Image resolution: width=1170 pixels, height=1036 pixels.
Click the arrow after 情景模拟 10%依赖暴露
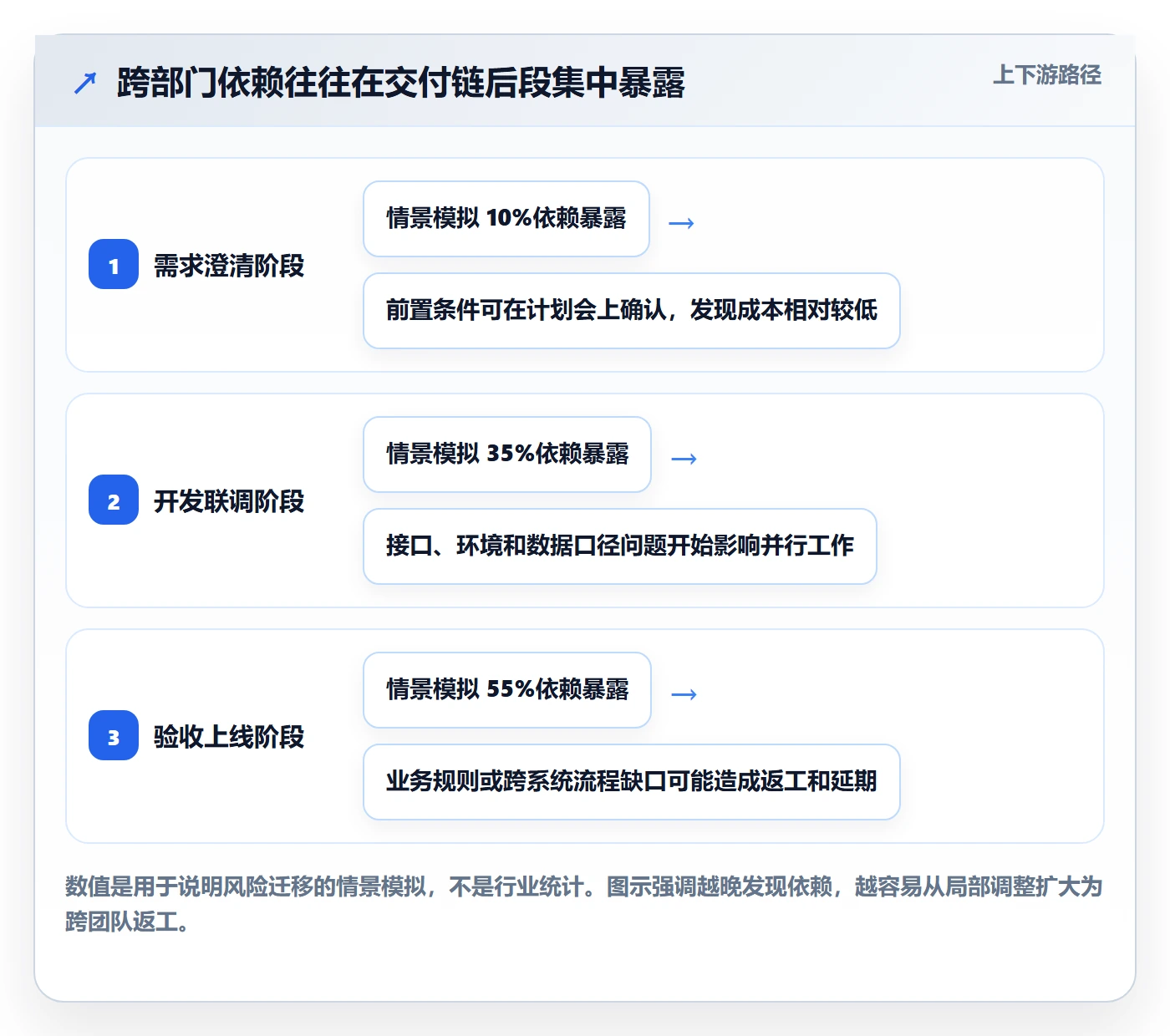tap(682, 223)
